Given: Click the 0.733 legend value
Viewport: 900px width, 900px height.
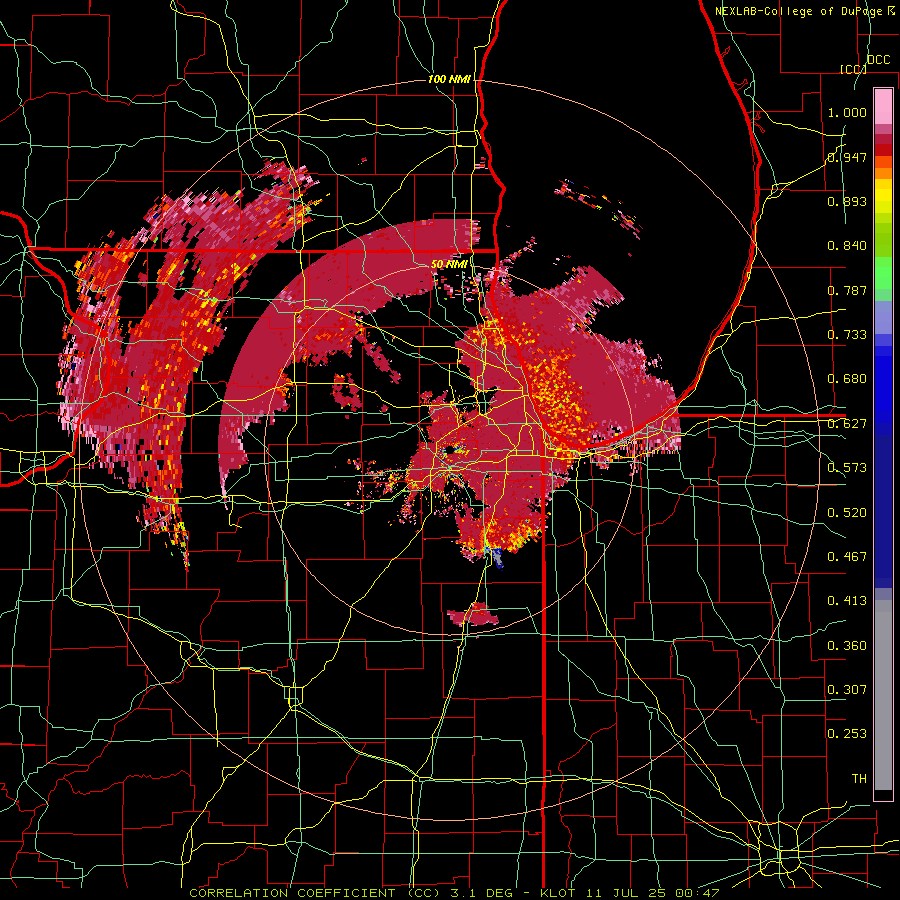Looking at the screenshot, I should point(847,335).
